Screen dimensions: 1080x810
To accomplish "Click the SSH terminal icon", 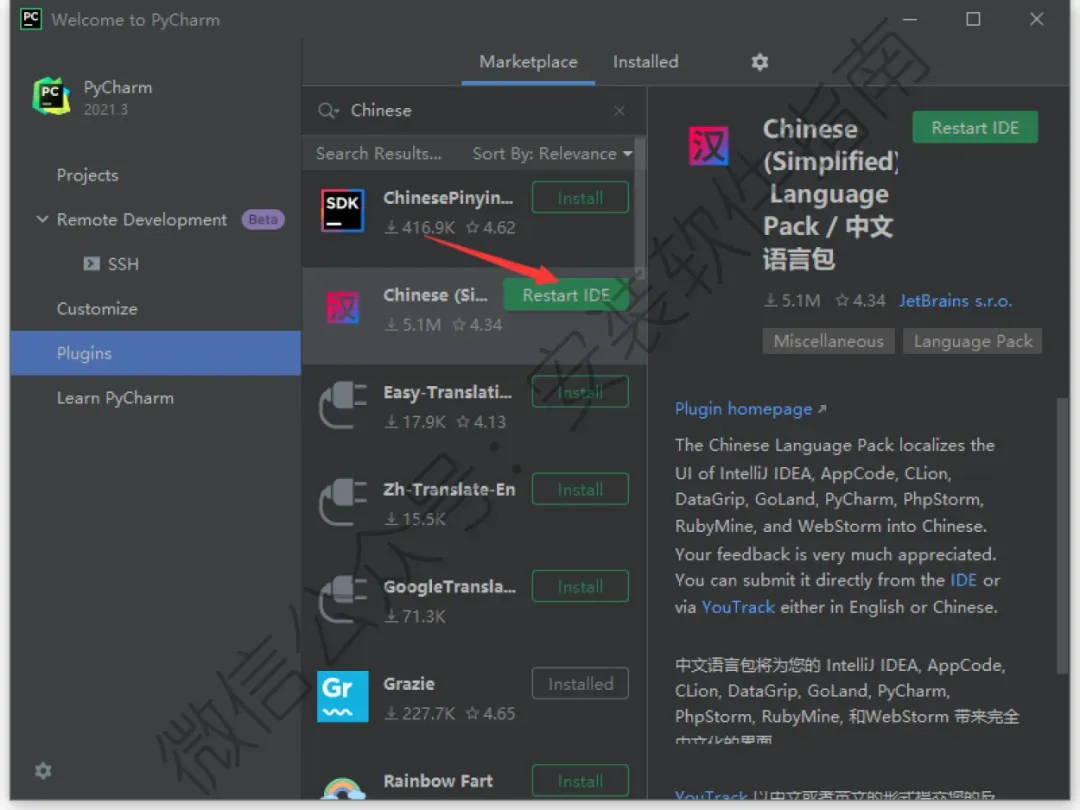I will pyautogui.click(x=92, y=264).
